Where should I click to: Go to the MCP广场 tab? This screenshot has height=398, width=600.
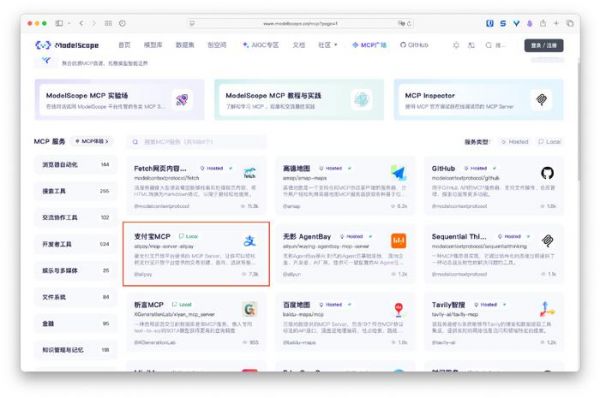point(369,45)
